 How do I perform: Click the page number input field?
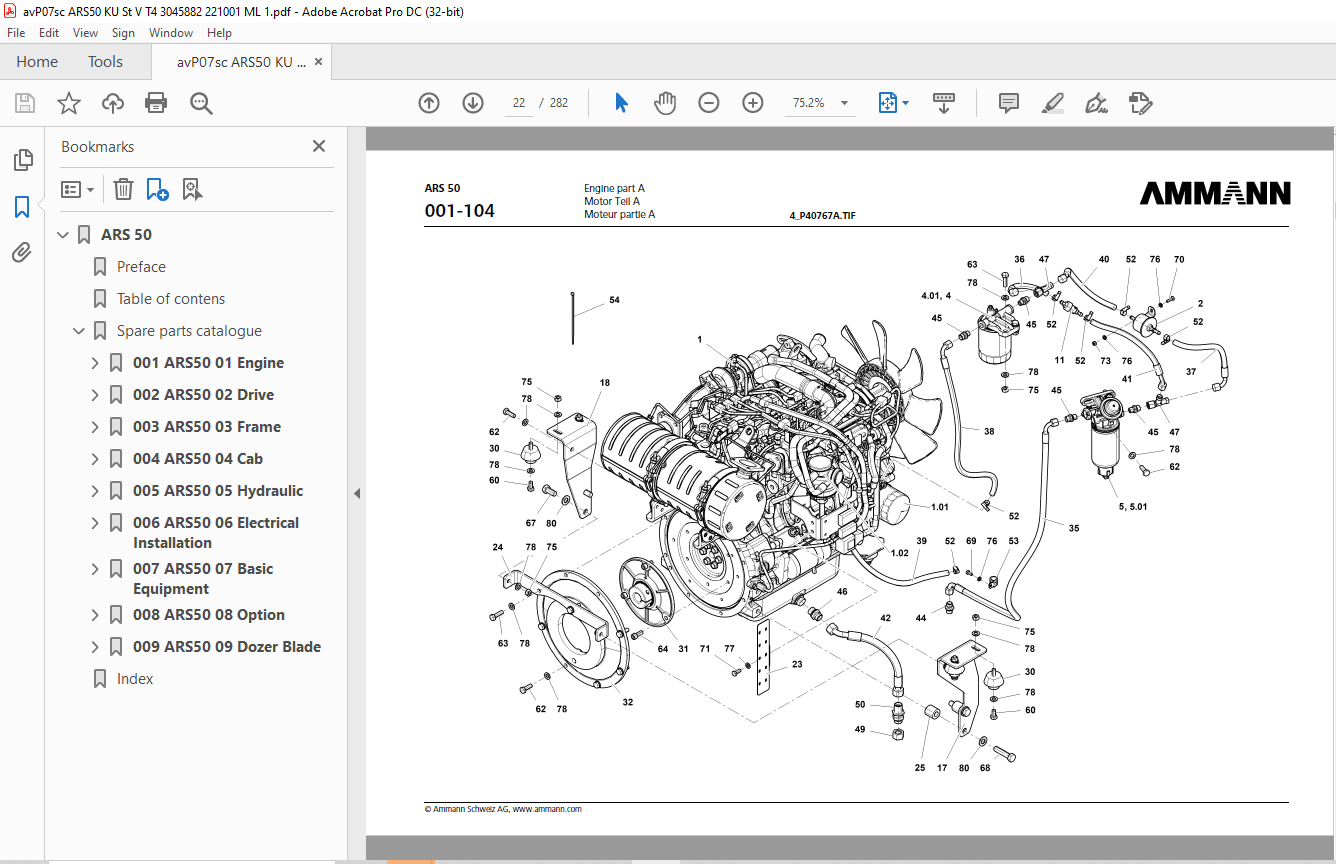click(519, 103)
